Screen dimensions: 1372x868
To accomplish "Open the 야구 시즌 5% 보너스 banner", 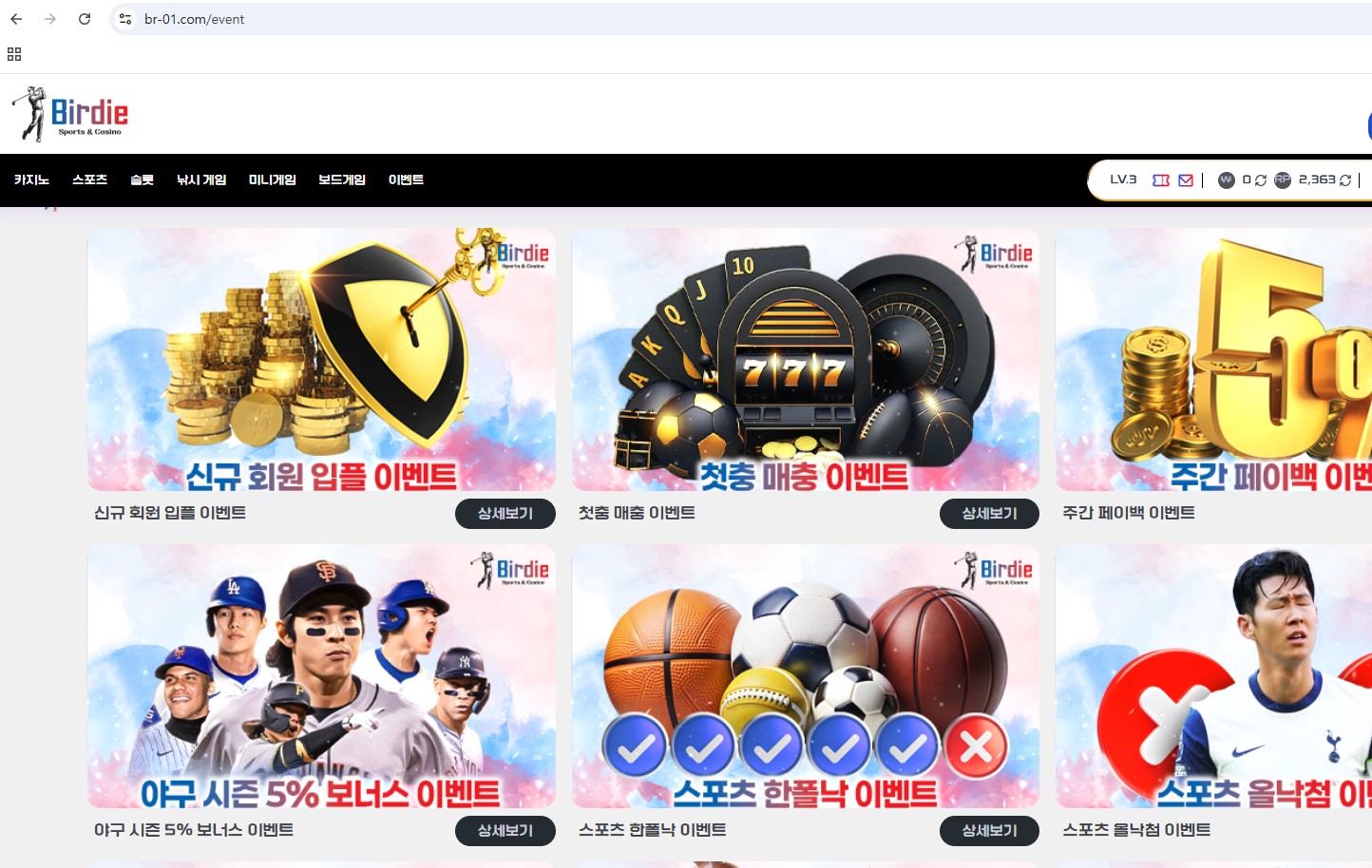I will click(x=321, y=676).
